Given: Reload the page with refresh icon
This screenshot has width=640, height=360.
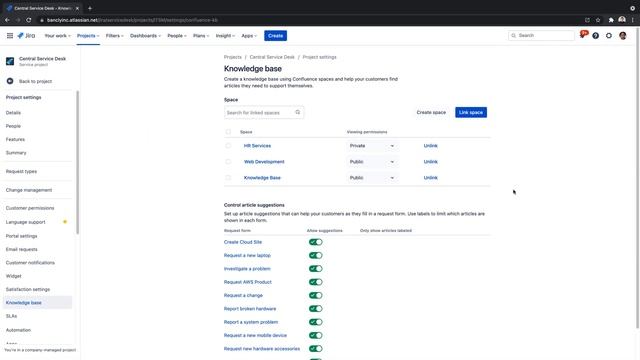Looking at the screenshot, I should [x=29, y=20].
